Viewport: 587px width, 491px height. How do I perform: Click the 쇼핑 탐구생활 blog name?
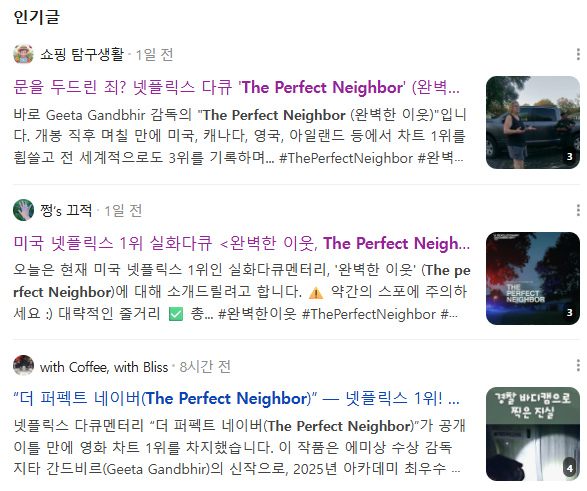82,55
